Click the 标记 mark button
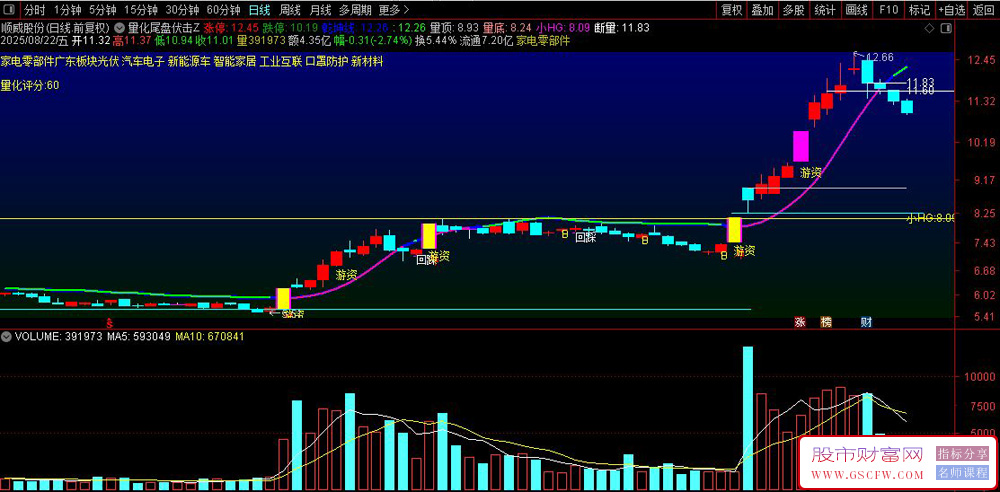Viewport: 1000px width, 492px height. pos(919,10)
